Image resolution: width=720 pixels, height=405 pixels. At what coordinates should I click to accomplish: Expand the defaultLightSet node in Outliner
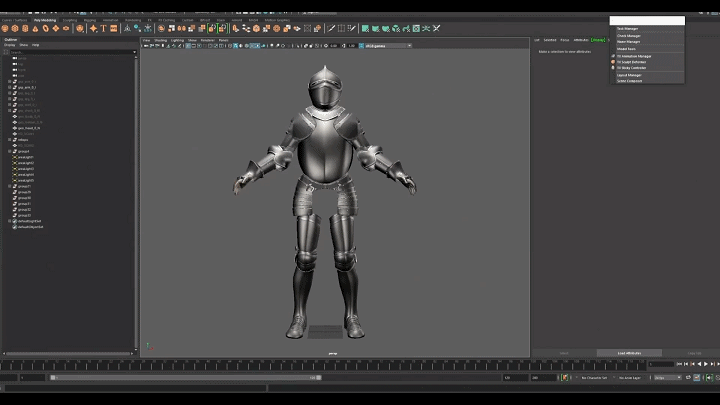coord(9,221)
